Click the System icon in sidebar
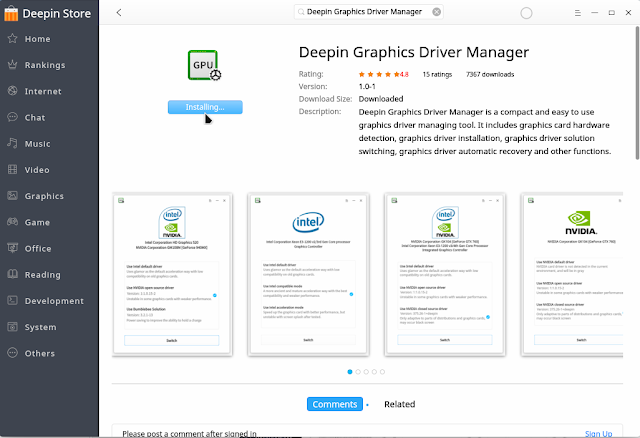This screenshot has height=438, width=640. click(x=13, y=327)
